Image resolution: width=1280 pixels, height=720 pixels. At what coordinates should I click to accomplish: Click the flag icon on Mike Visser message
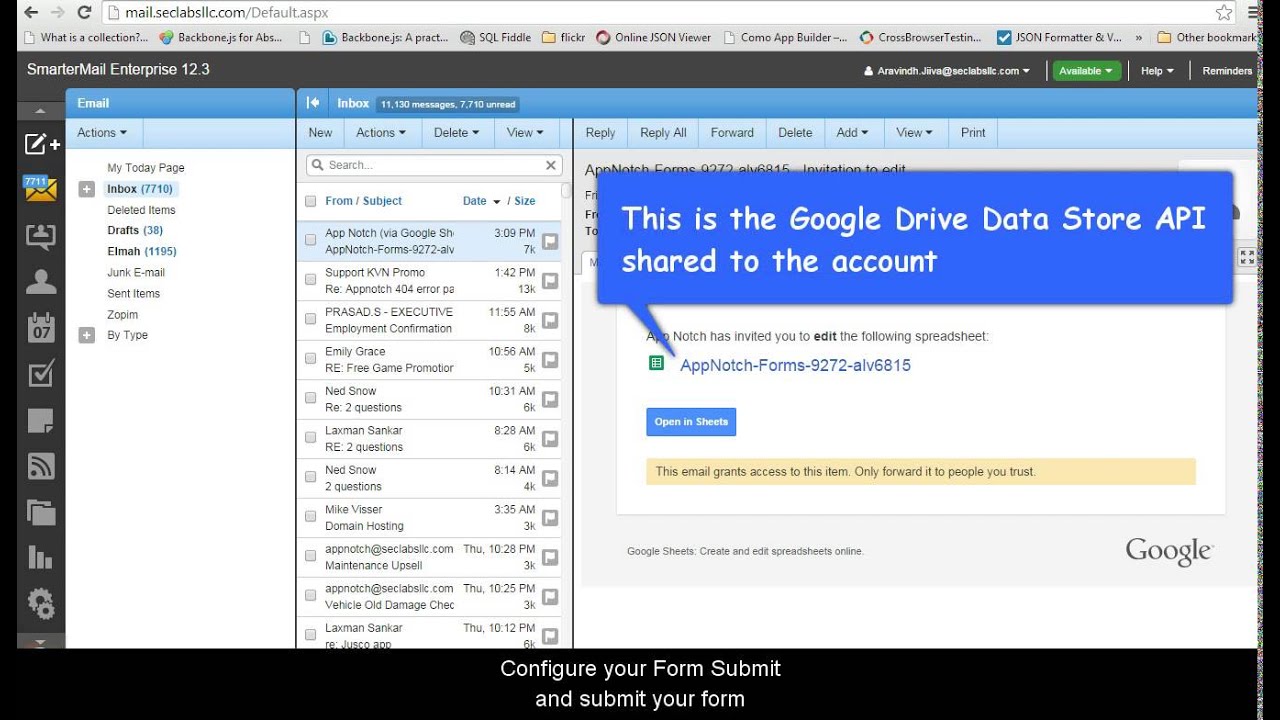pos(550,518)
